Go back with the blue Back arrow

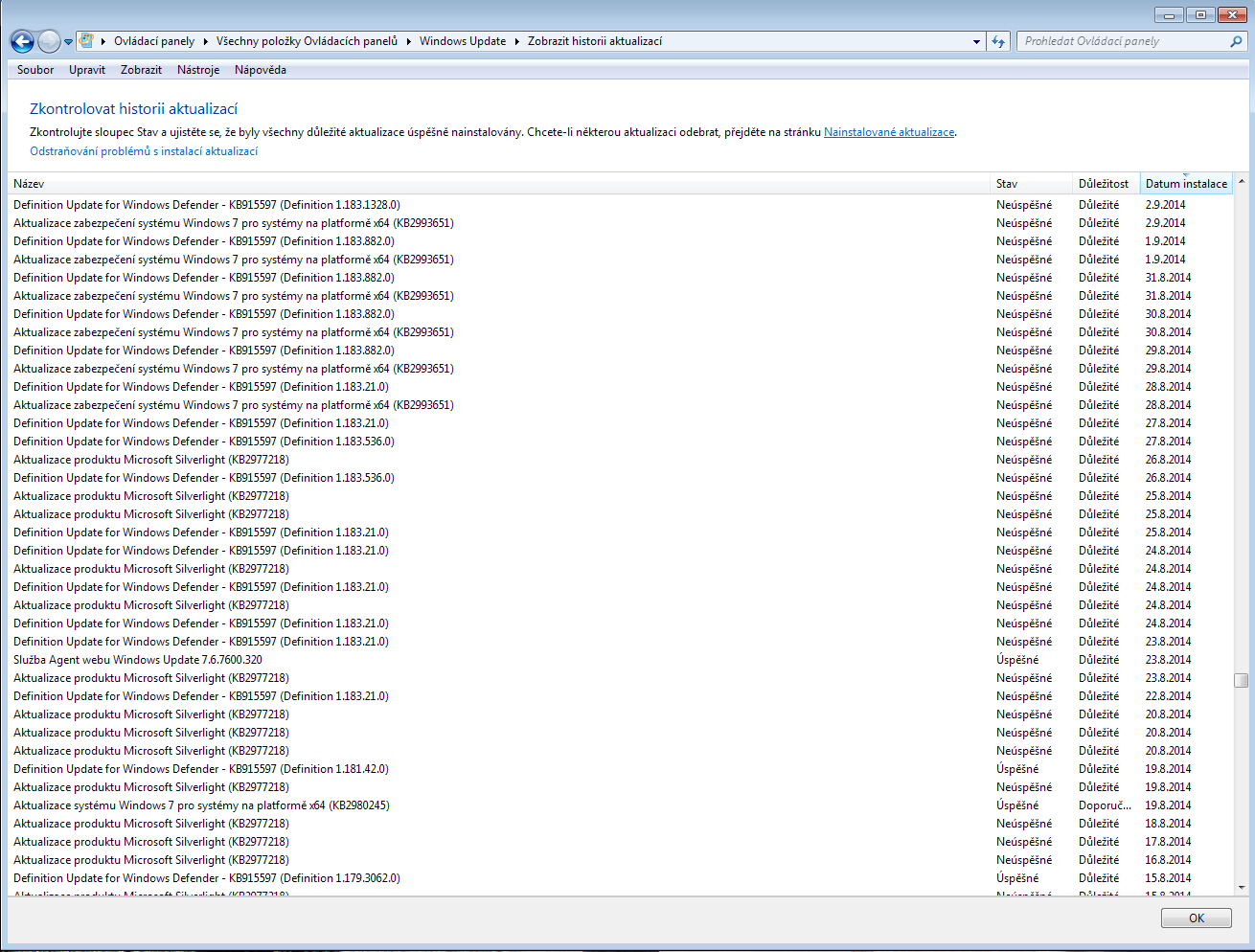pos(22,41)
